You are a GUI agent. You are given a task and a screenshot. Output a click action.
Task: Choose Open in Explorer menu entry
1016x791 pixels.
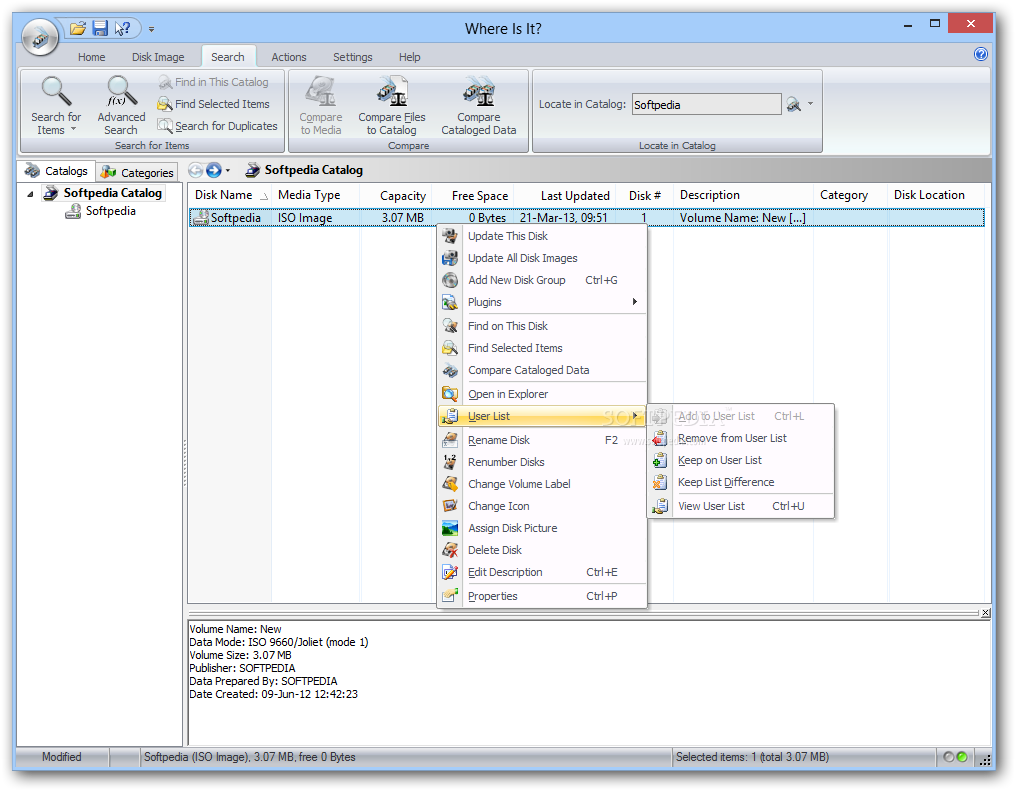[x=542, y=394]
